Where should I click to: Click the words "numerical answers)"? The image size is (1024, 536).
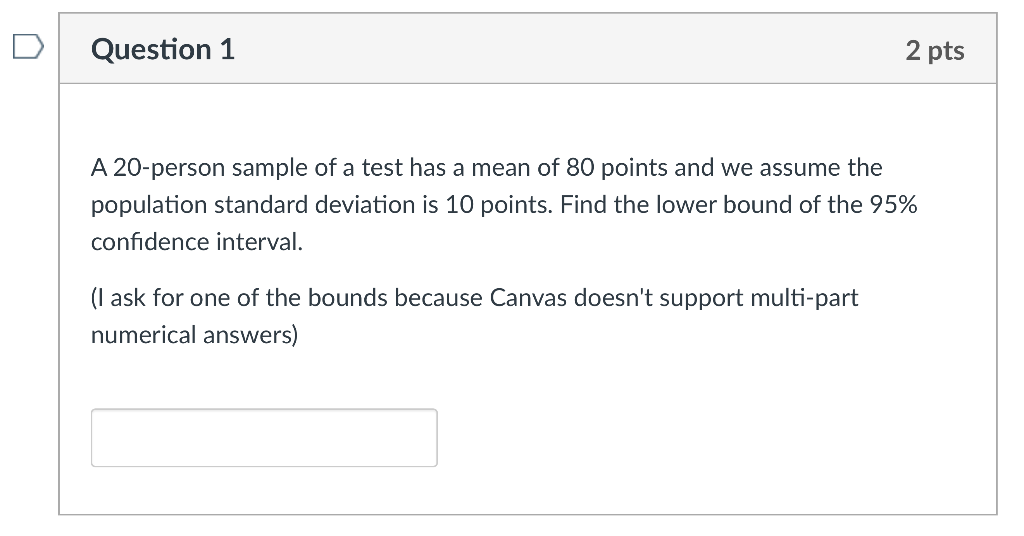[194, 335]
